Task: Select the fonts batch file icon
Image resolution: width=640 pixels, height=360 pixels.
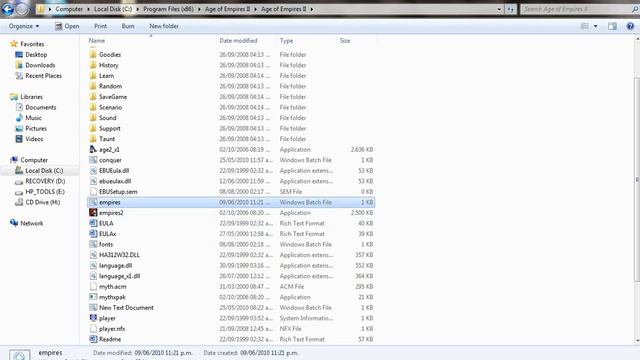Action: [x=93, y=244]
